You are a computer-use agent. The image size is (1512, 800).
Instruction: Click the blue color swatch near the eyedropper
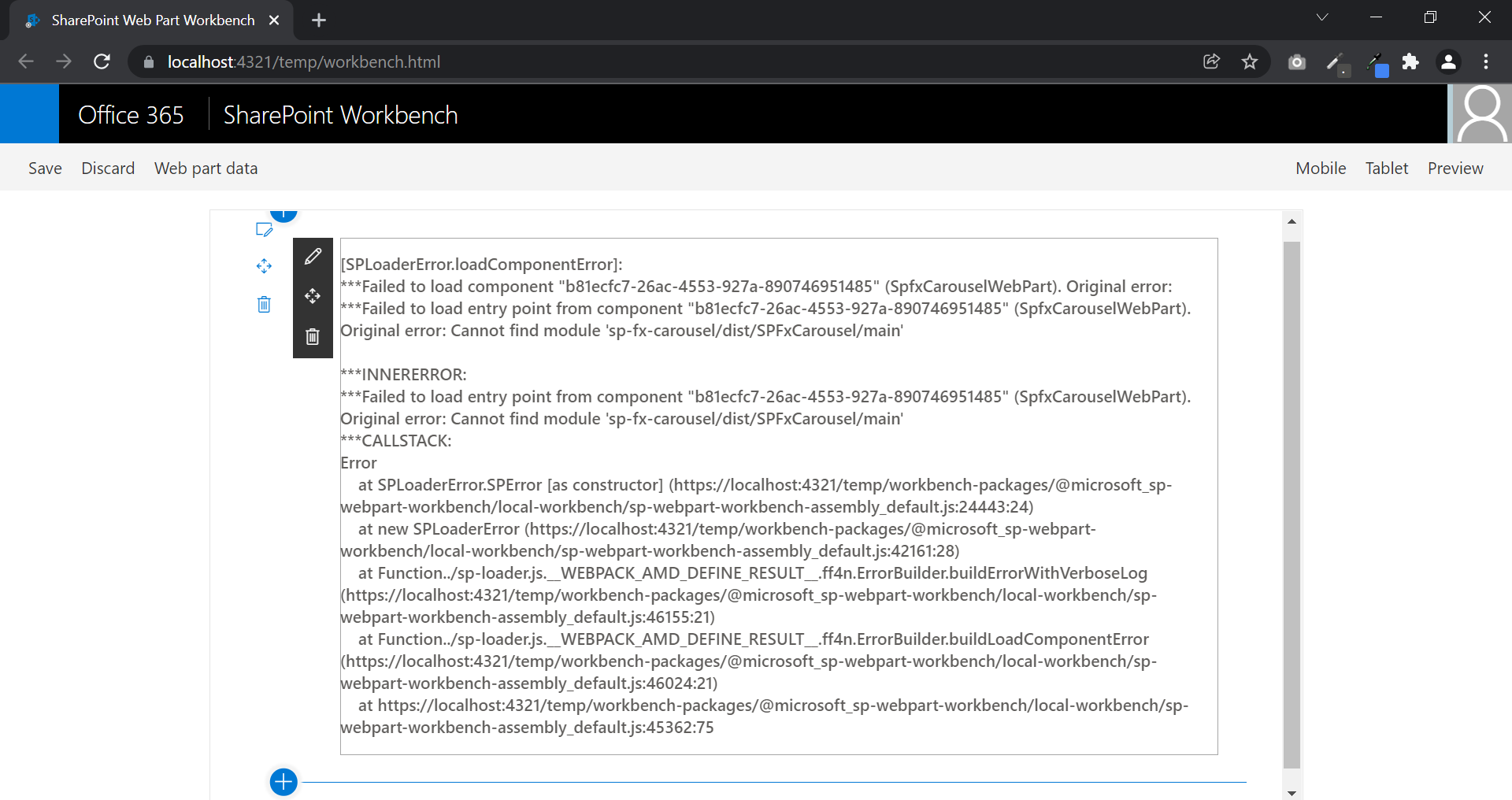[x=1383, y=70]
